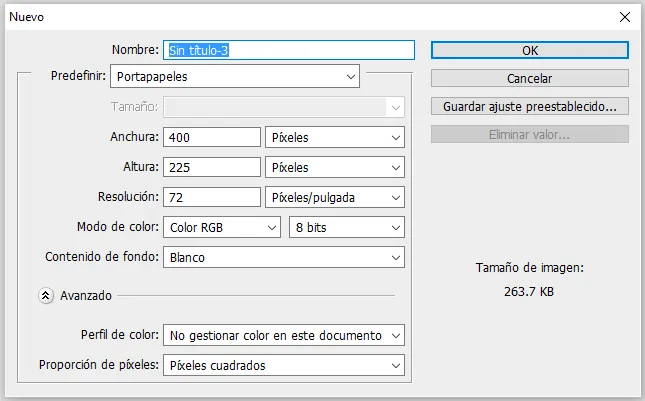Open the 8 bits depth dropdown

[x=347, y=227]
